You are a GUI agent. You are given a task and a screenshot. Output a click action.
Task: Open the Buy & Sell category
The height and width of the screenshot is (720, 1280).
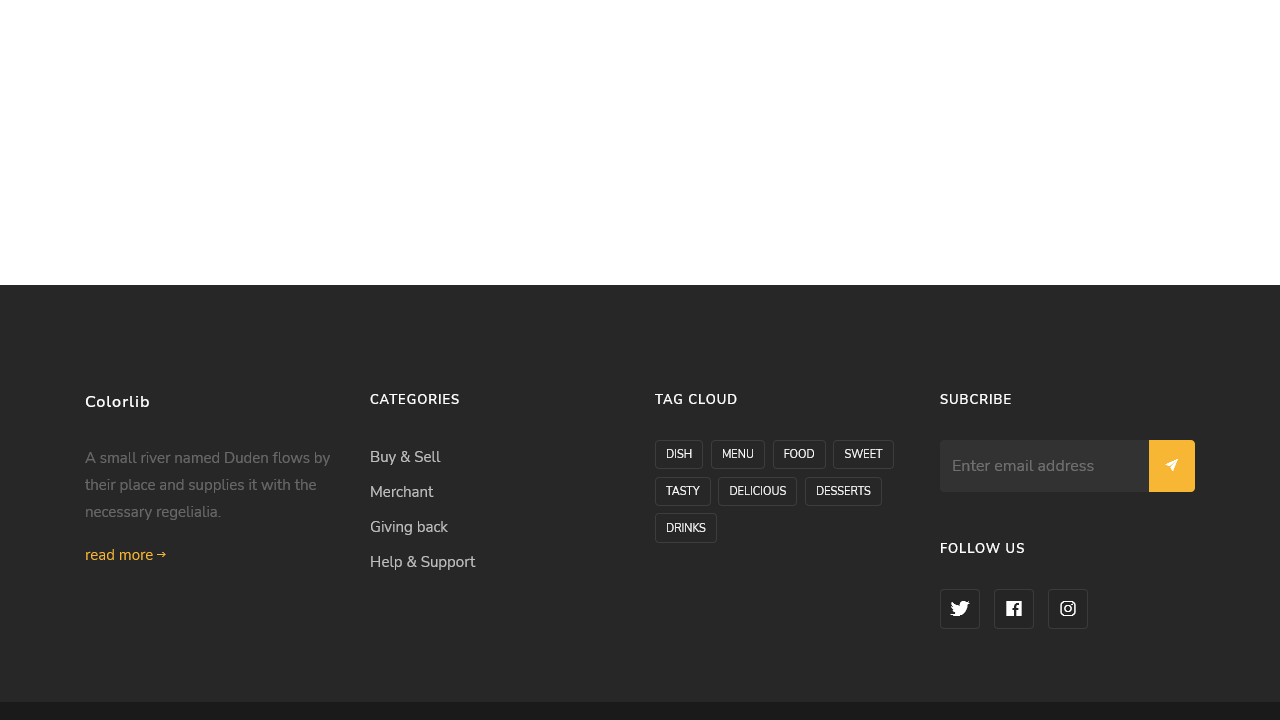point(405,455)
